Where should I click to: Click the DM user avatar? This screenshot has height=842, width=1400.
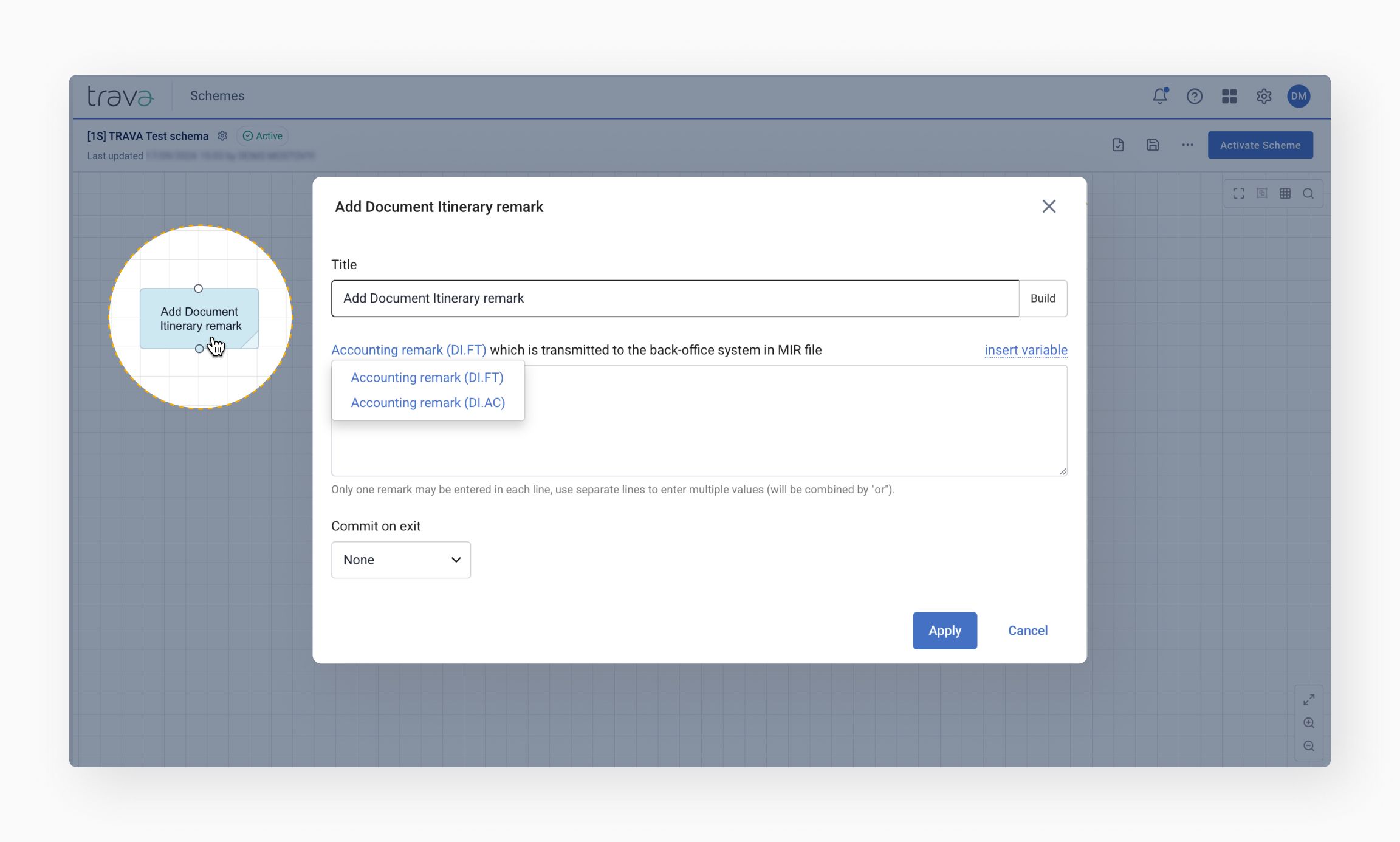(1299, 96)
